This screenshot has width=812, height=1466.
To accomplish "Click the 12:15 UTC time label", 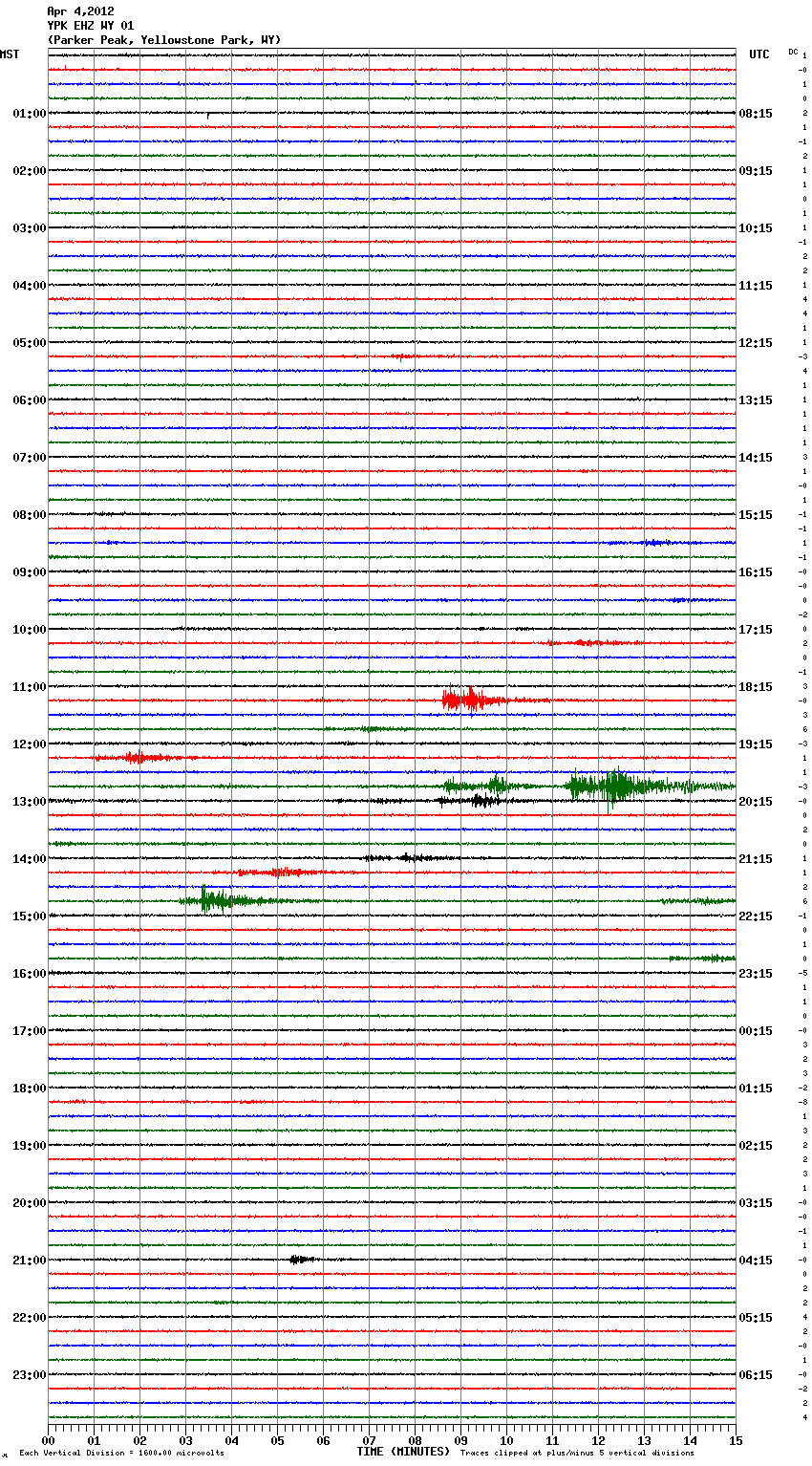I will coord(756,343).
